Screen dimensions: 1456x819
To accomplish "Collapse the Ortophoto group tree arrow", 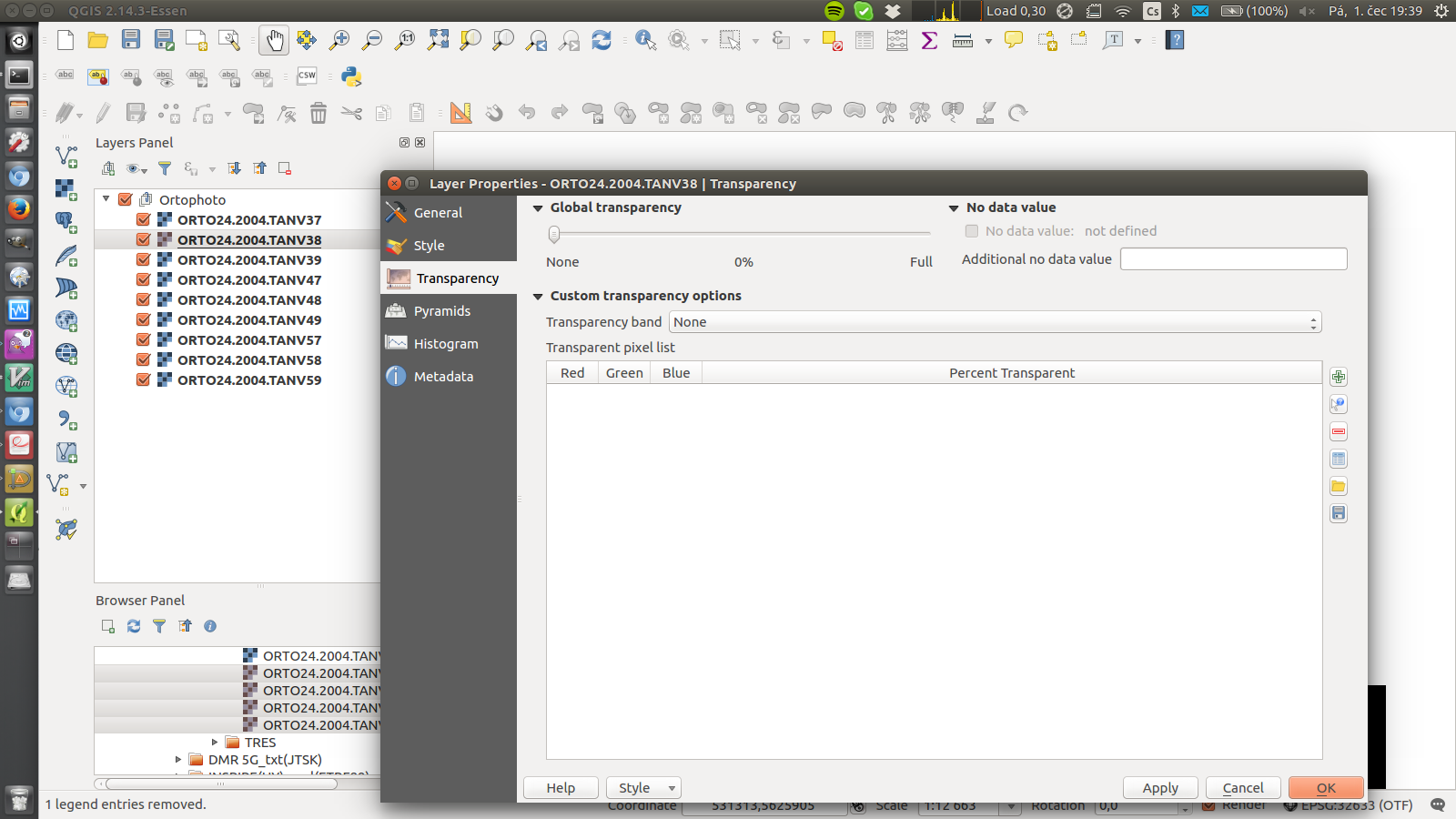I will click(106, 198).
